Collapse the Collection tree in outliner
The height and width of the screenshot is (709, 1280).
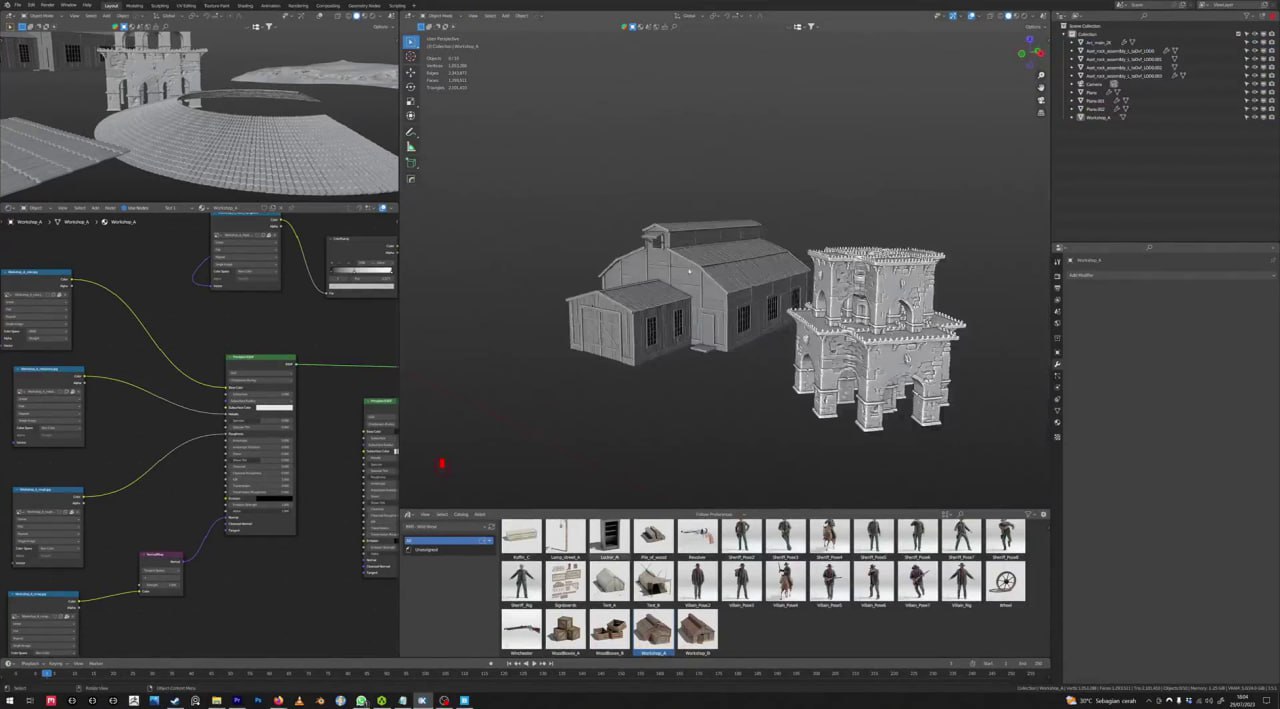click(1063, 34)
